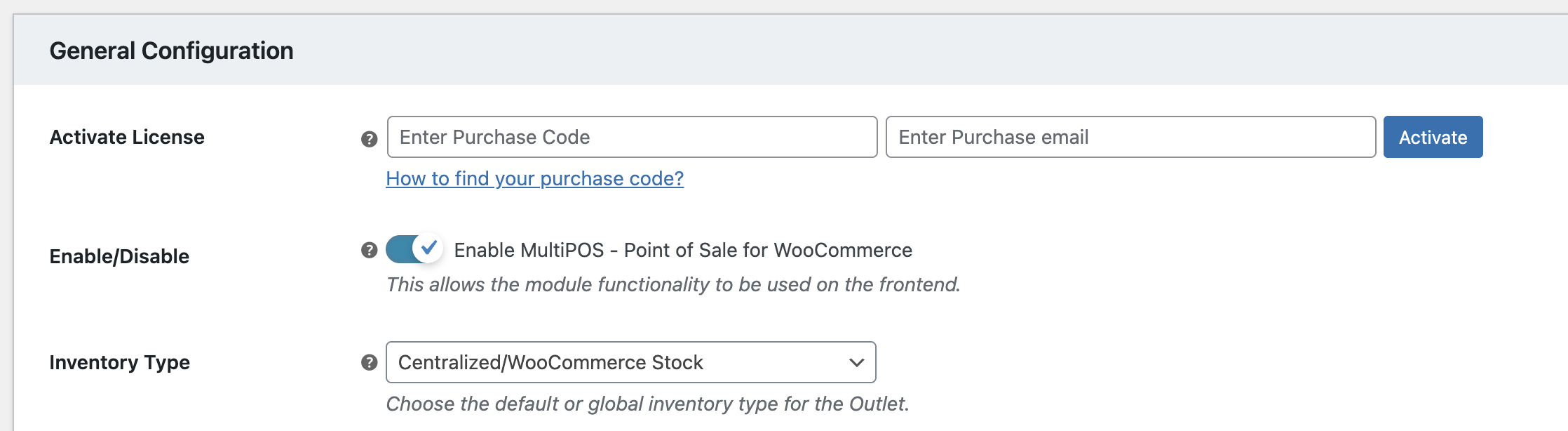
Task: Click the Inventory Type row label
Action: click(x=119, y=362)
